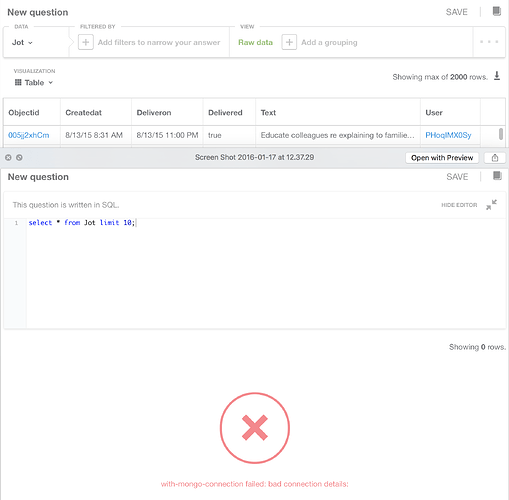This screenshot has width=509, height=500.
Task: Click the Open with Preview button
Action: pyautogui.click(x=442, y=158)
